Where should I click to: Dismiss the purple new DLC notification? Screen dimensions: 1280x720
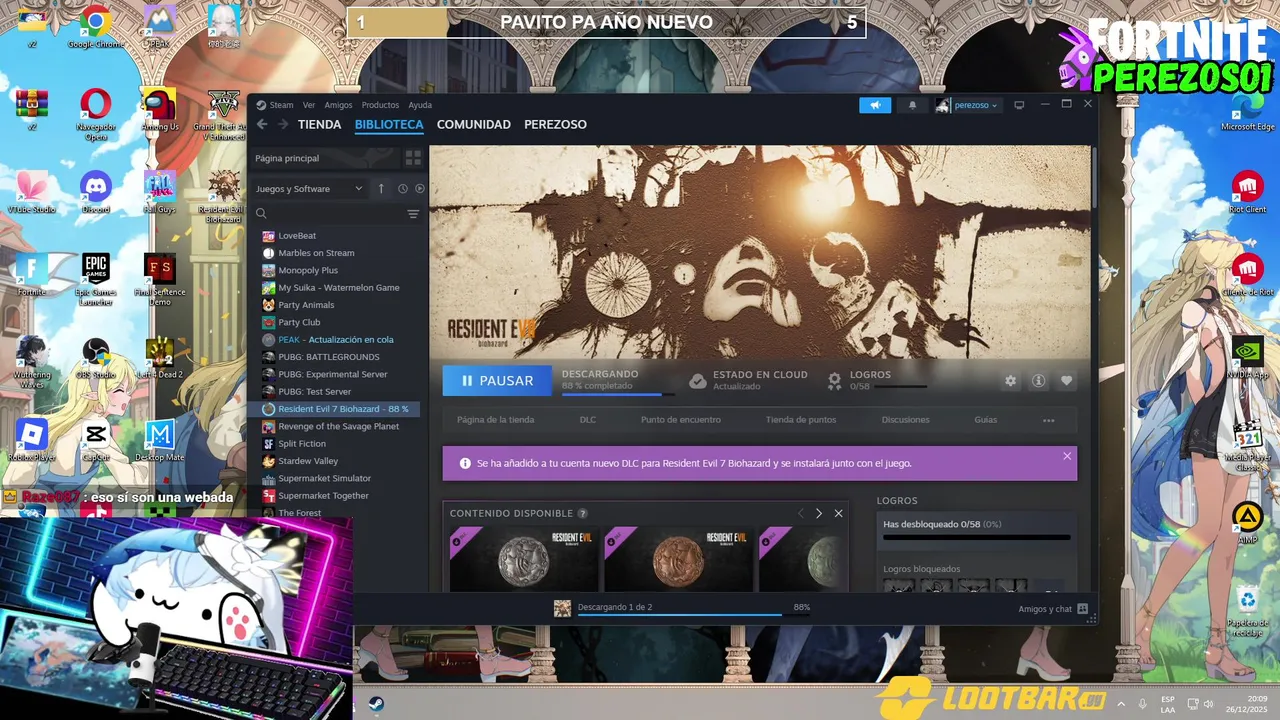1067,456
